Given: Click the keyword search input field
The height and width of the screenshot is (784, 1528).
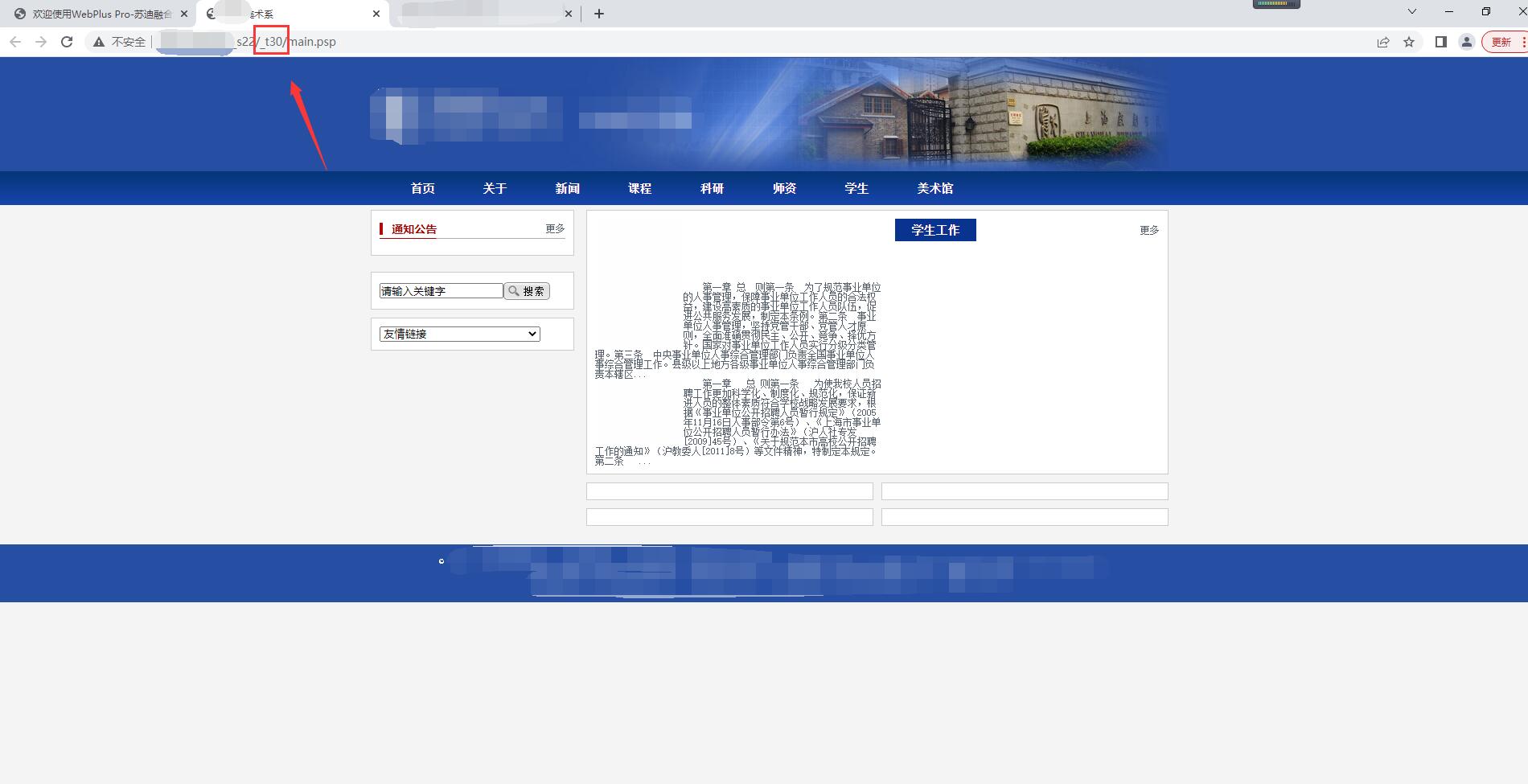Looking at the screenshot, I should [x=441, y=291].
